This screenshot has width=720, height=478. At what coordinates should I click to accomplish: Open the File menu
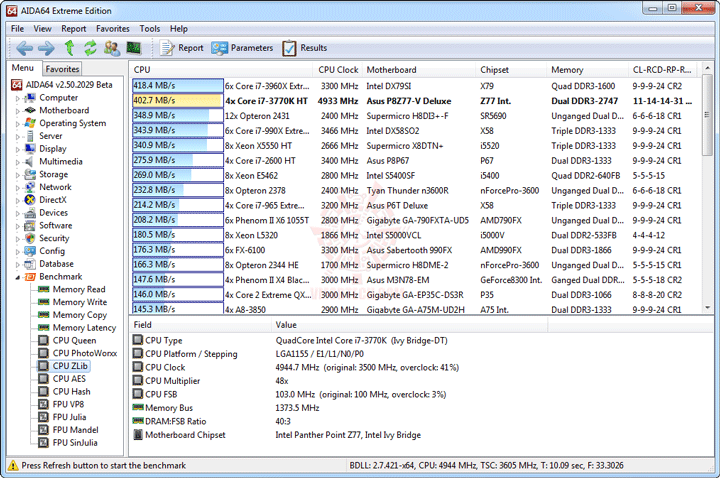click(x=17, y=28)
